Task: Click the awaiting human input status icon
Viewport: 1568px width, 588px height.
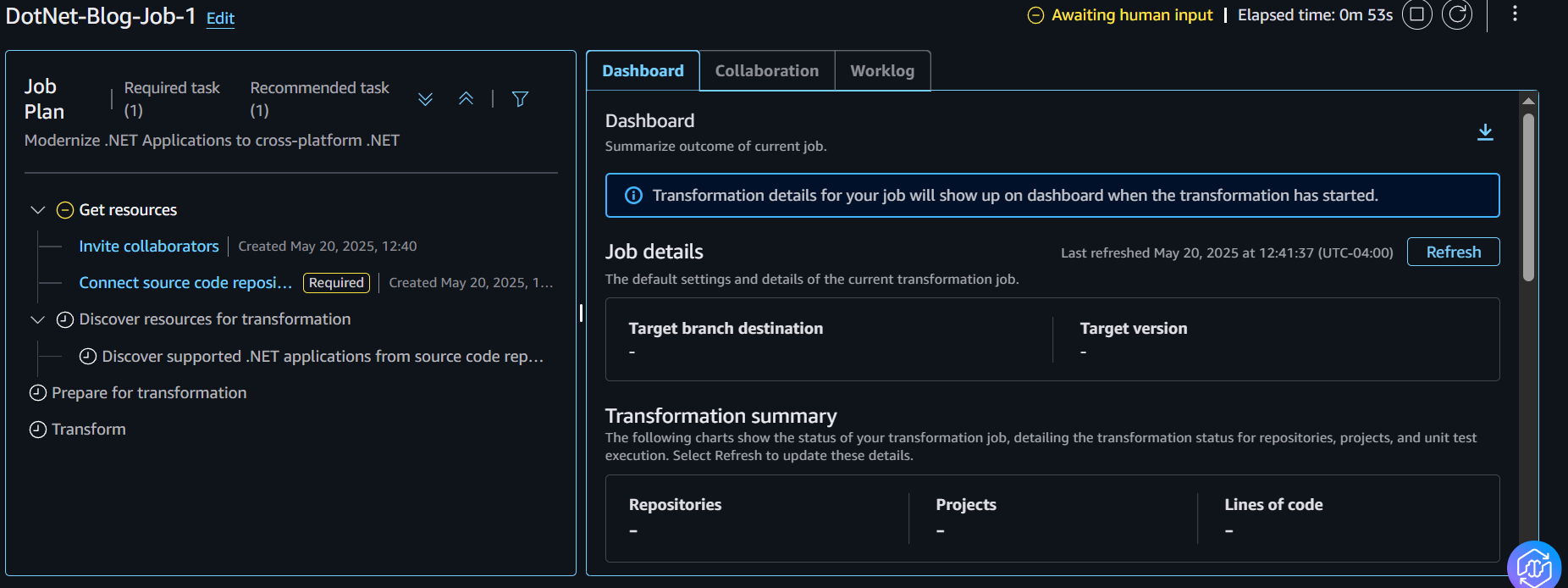Action: pyautogui.click(x=1035, y=15)
